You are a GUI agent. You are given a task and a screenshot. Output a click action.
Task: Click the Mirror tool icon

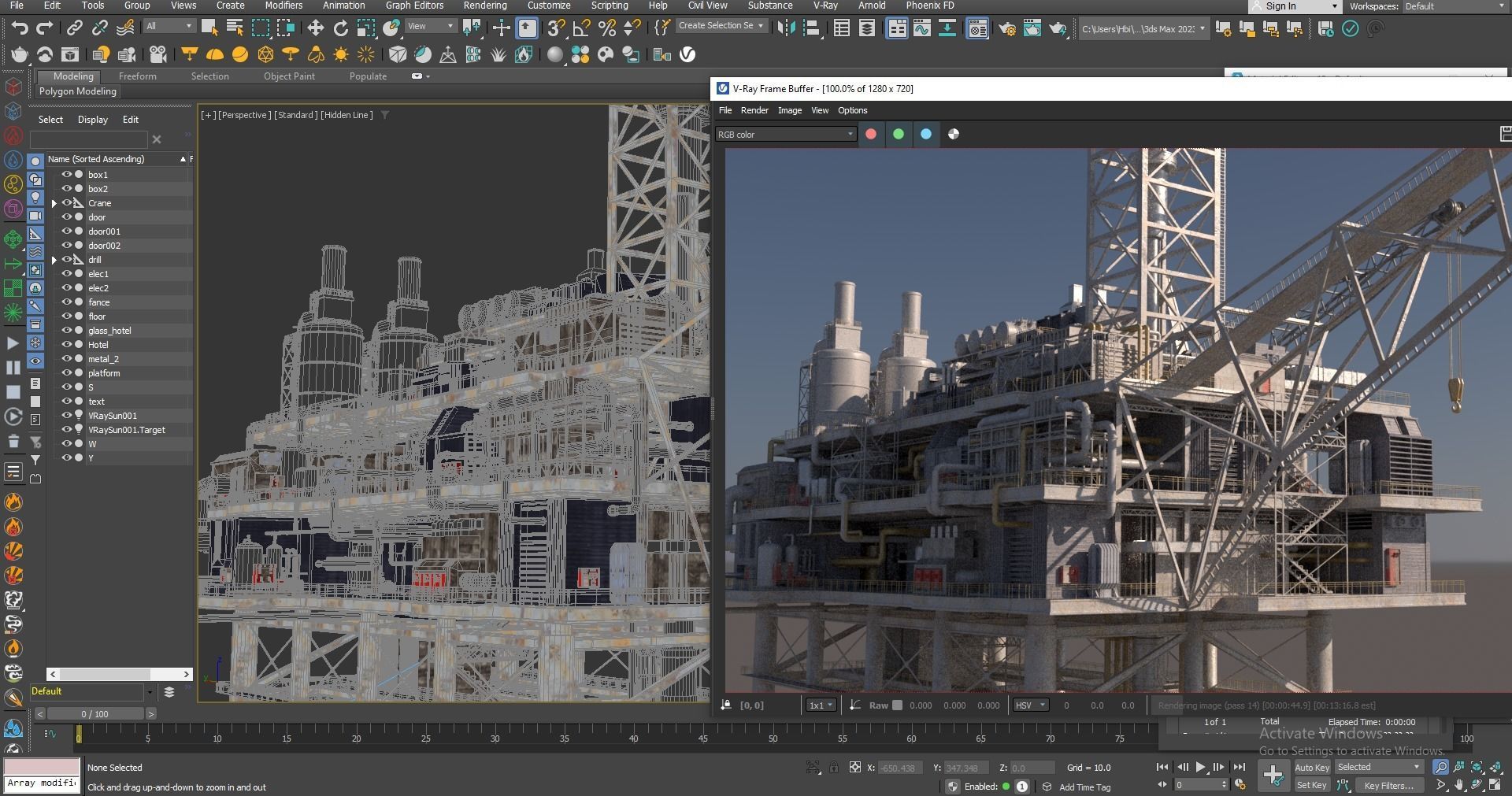pyautogui.click(x=786, y=28)
